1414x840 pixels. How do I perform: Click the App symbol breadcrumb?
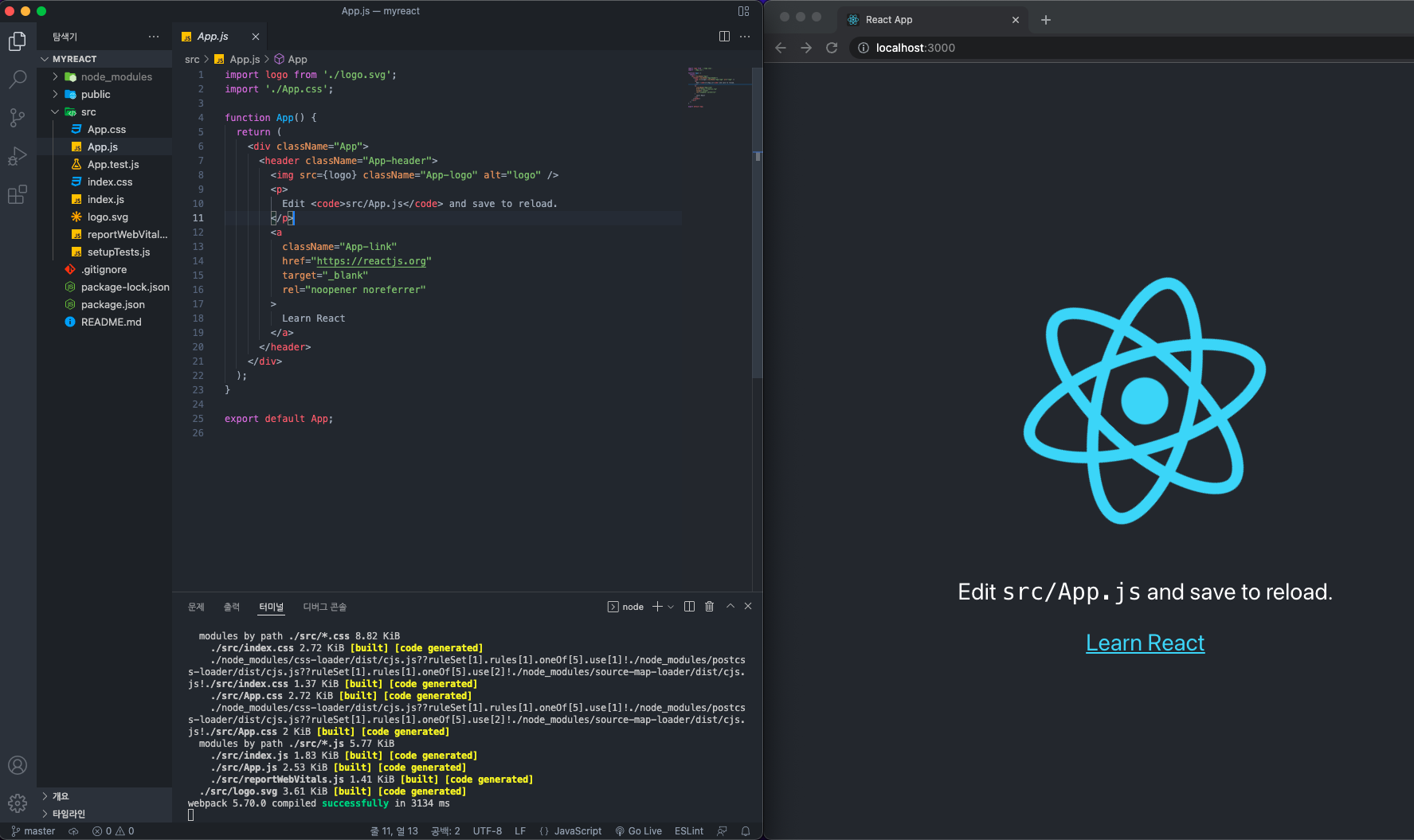click(291, 60)
